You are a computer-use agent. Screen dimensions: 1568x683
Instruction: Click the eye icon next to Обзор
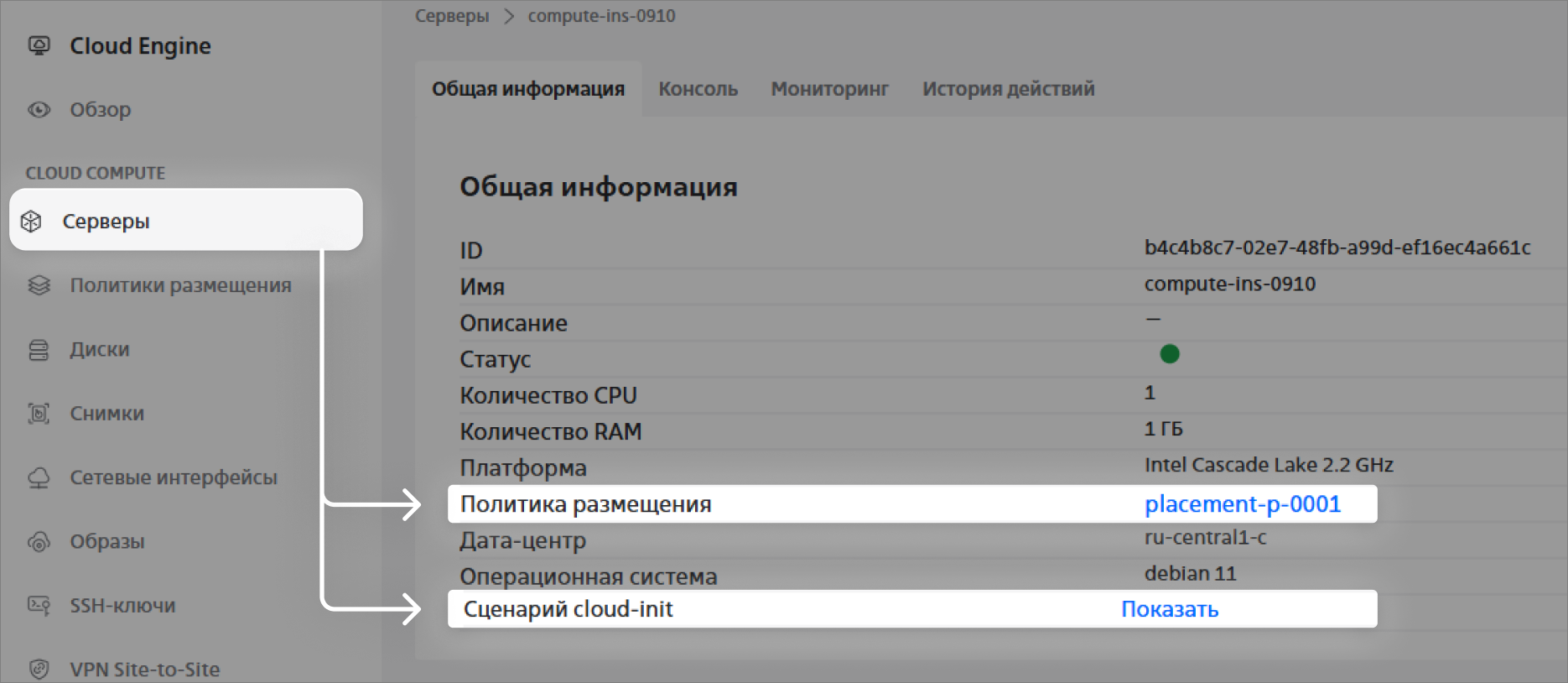pos(39,110)
